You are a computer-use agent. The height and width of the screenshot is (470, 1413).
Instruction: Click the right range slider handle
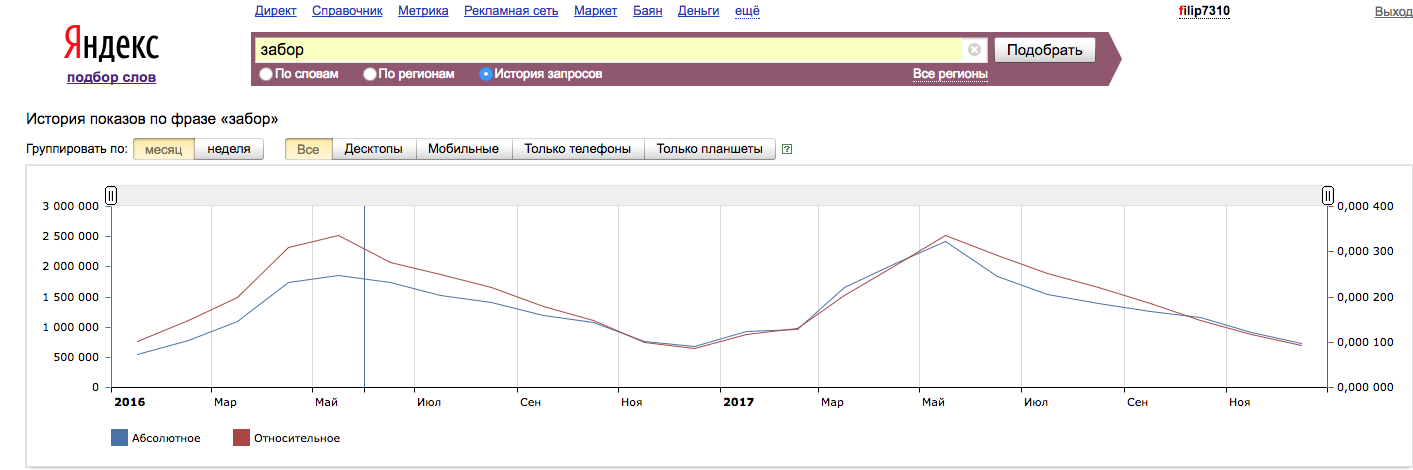tap(1328, 195)
